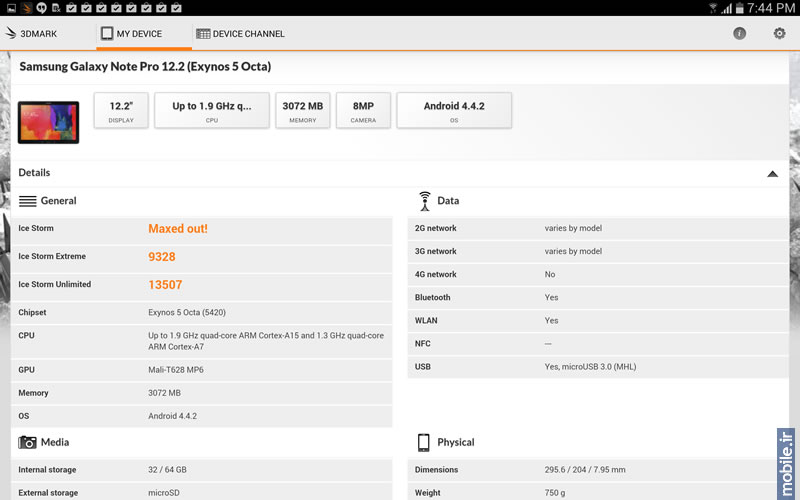The height and width of the screenshot is (500, 800).
Task: Tap the 3072 MB MEMORY card
Action: [303, 111]
